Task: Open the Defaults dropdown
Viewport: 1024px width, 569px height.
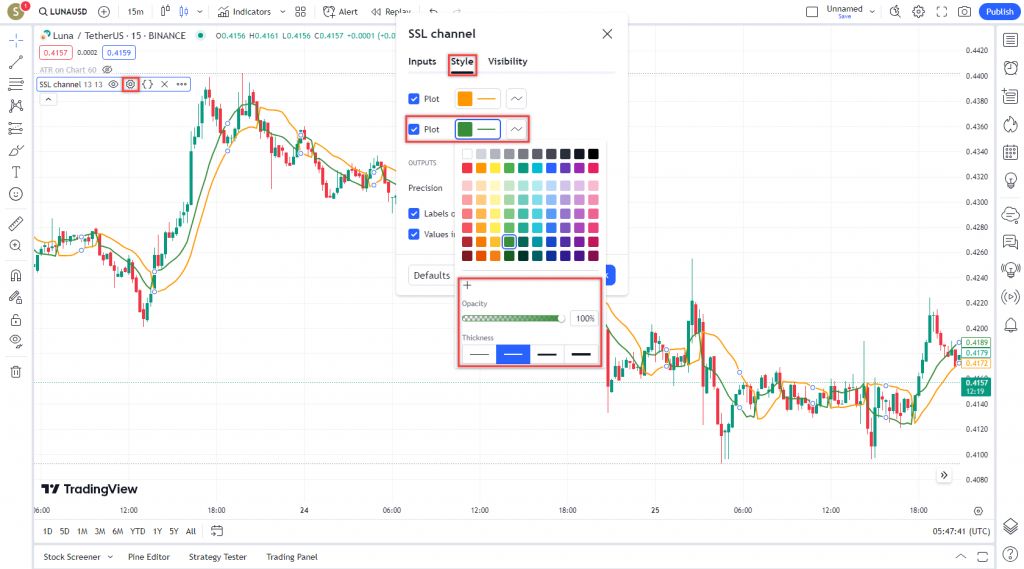Action: [x=432, y=275]
